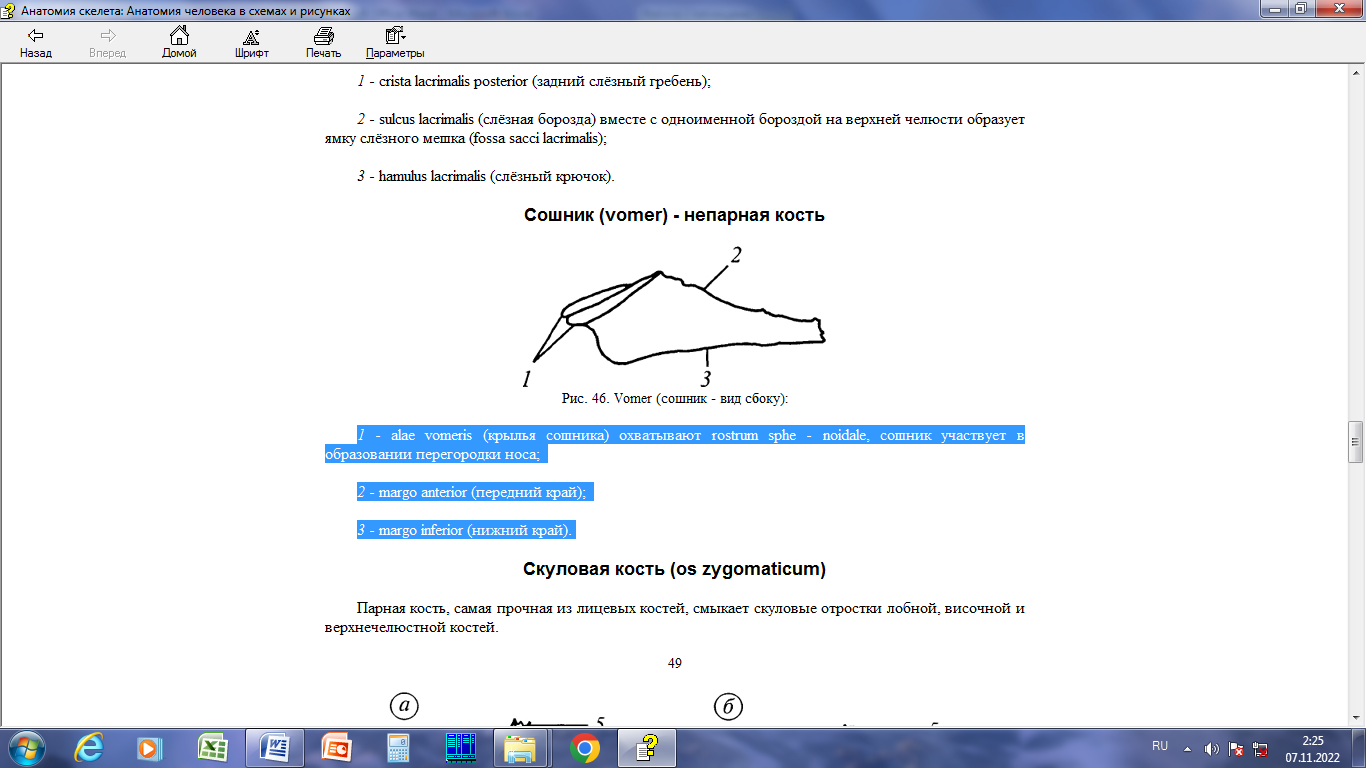Click the vertical scrollbar up arrow
1366x768 pixels.
[1357, 74]
